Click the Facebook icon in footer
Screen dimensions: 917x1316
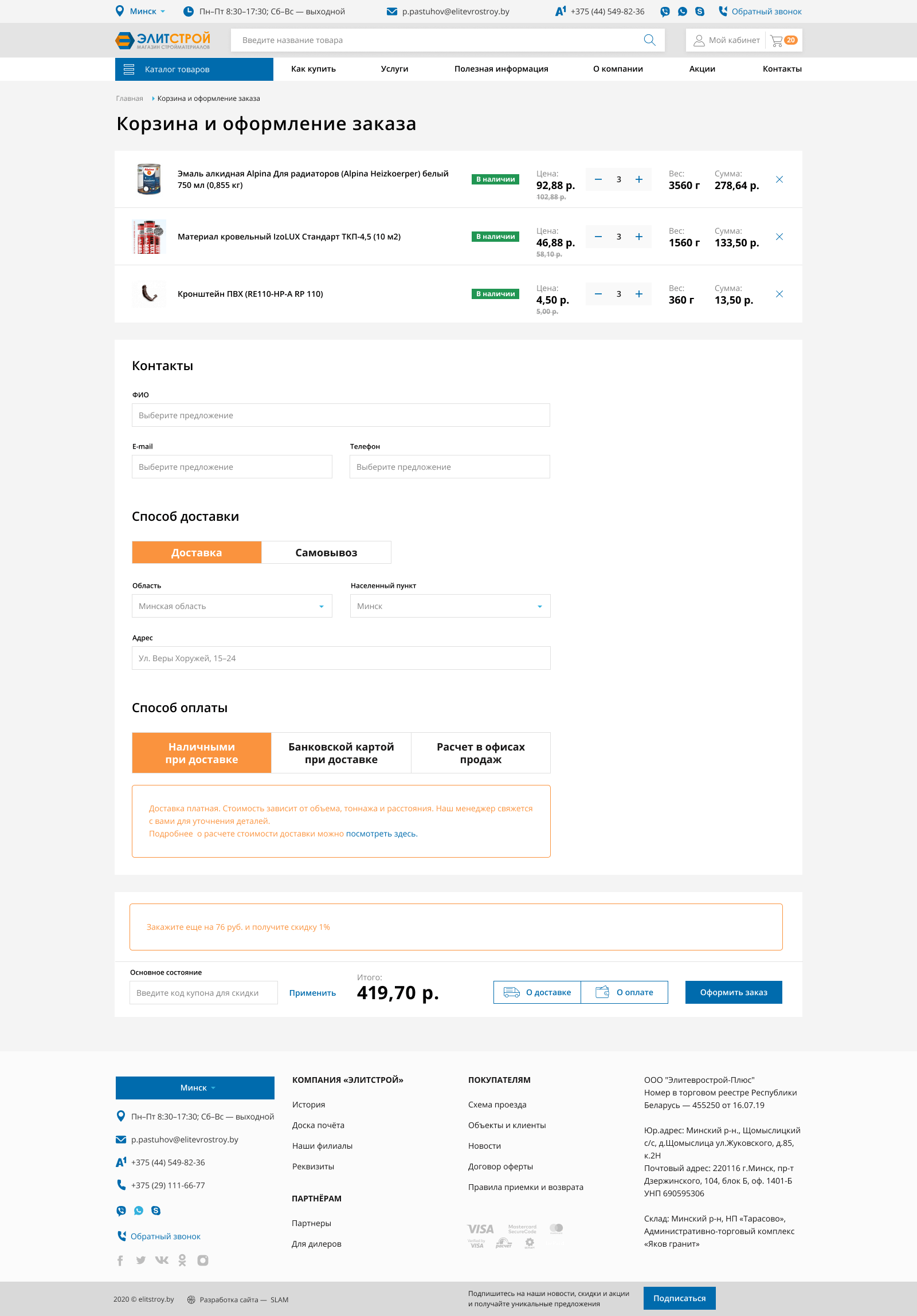point(120,1260)
